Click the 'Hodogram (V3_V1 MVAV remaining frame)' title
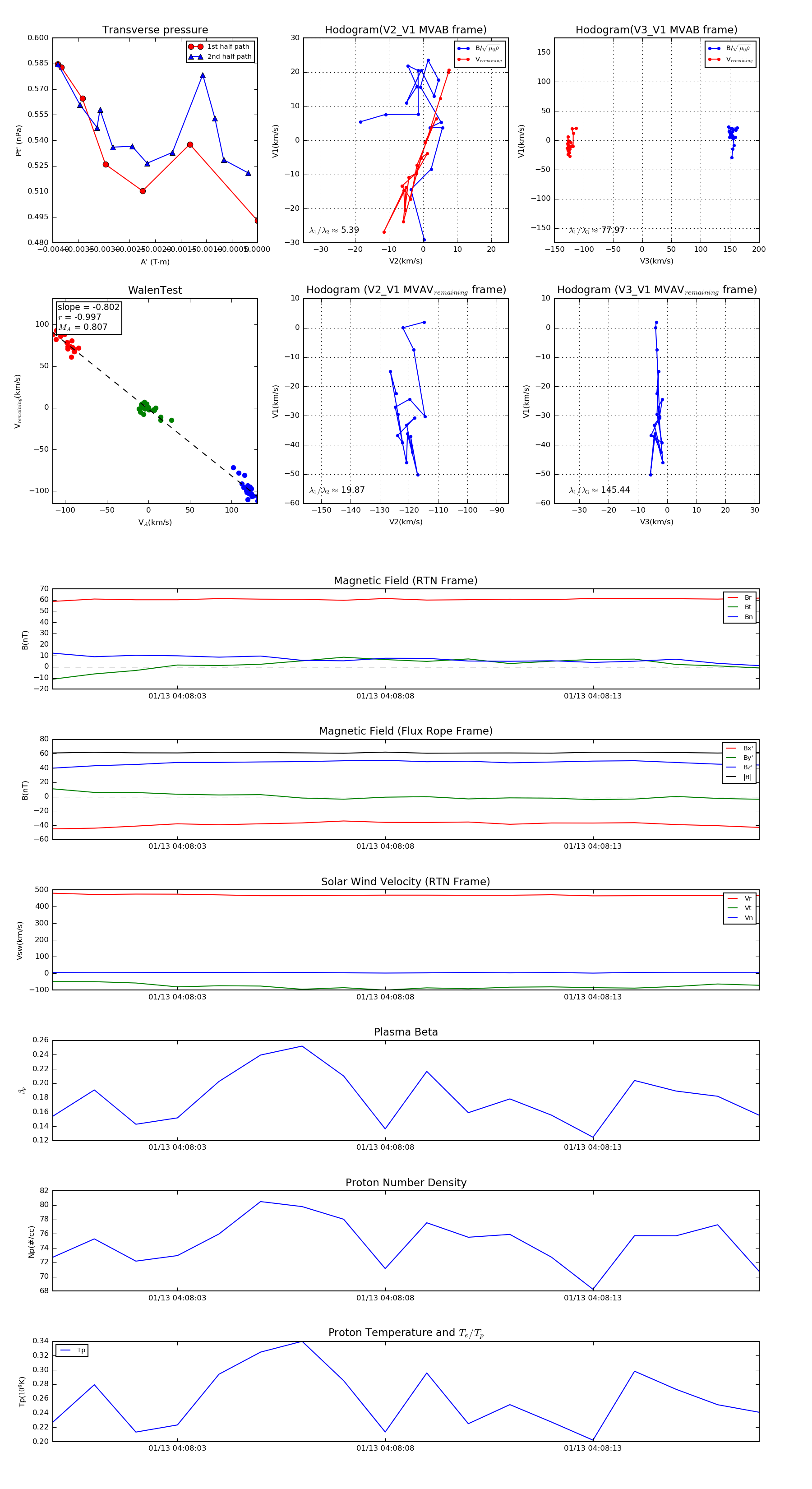Image resolution: width=812 pixels, height=1489 pixels. coord(656,290)
